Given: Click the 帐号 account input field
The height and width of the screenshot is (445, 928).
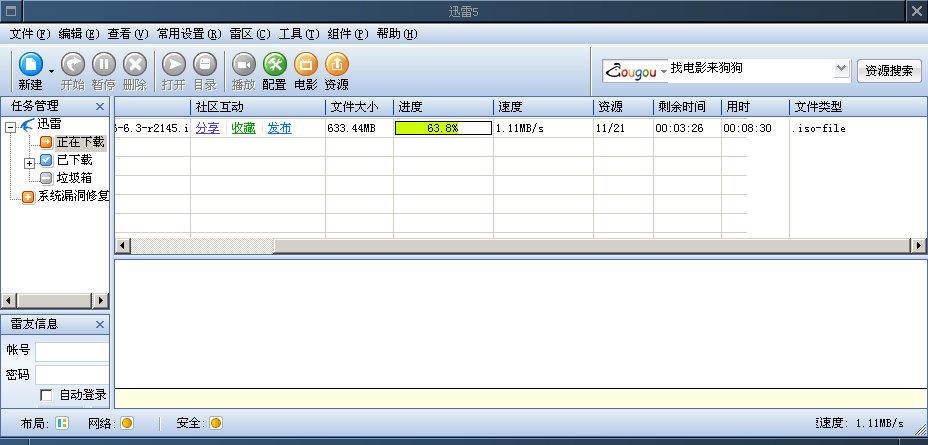Looking at the screenshot, I should tap(72, 352).
